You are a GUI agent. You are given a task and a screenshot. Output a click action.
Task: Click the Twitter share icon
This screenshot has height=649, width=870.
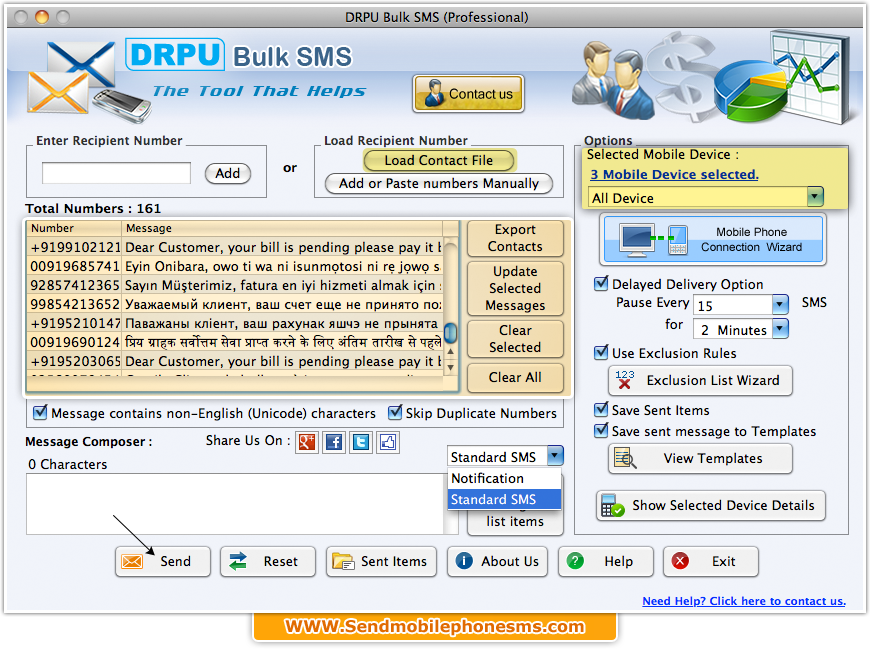(x=361, y=442)
